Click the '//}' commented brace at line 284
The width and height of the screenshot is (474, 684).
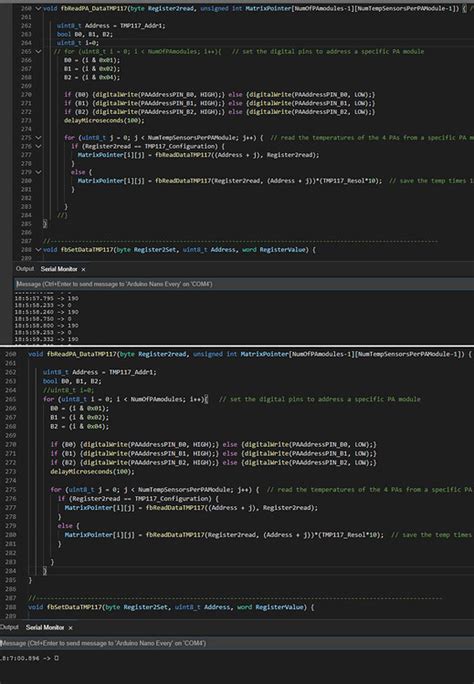point(62,215)
